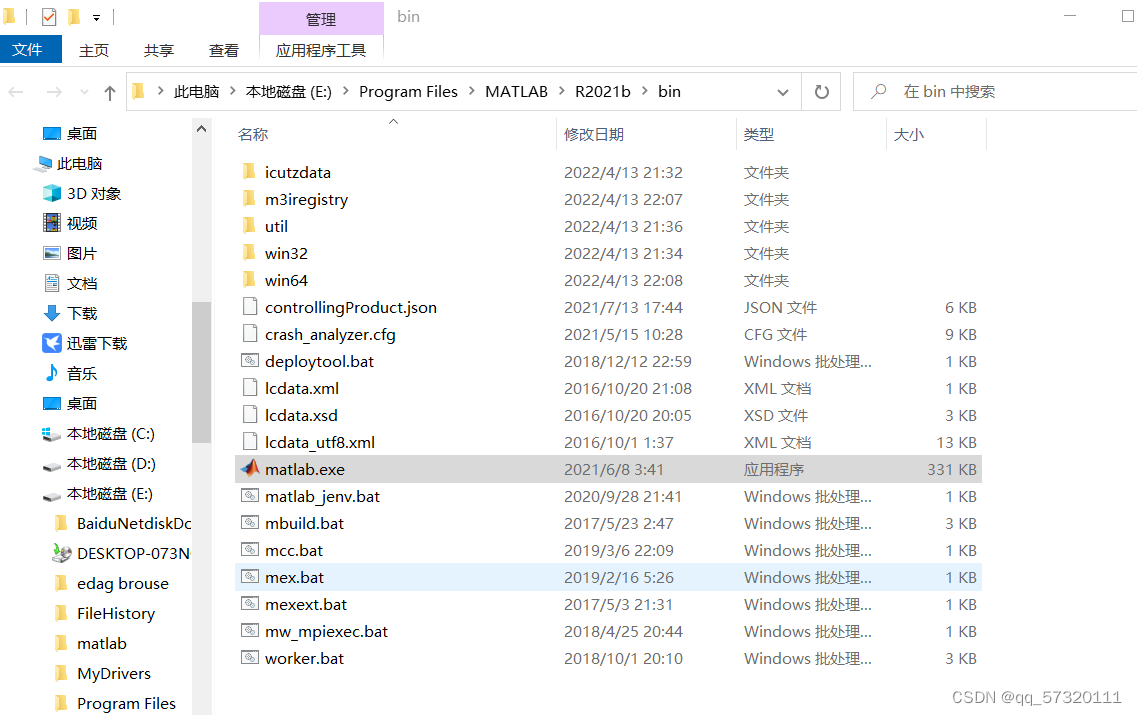Click inside the 在 bin 中搜索 search box
Screen dimensions: 1137x715
[x=995, y=91]
